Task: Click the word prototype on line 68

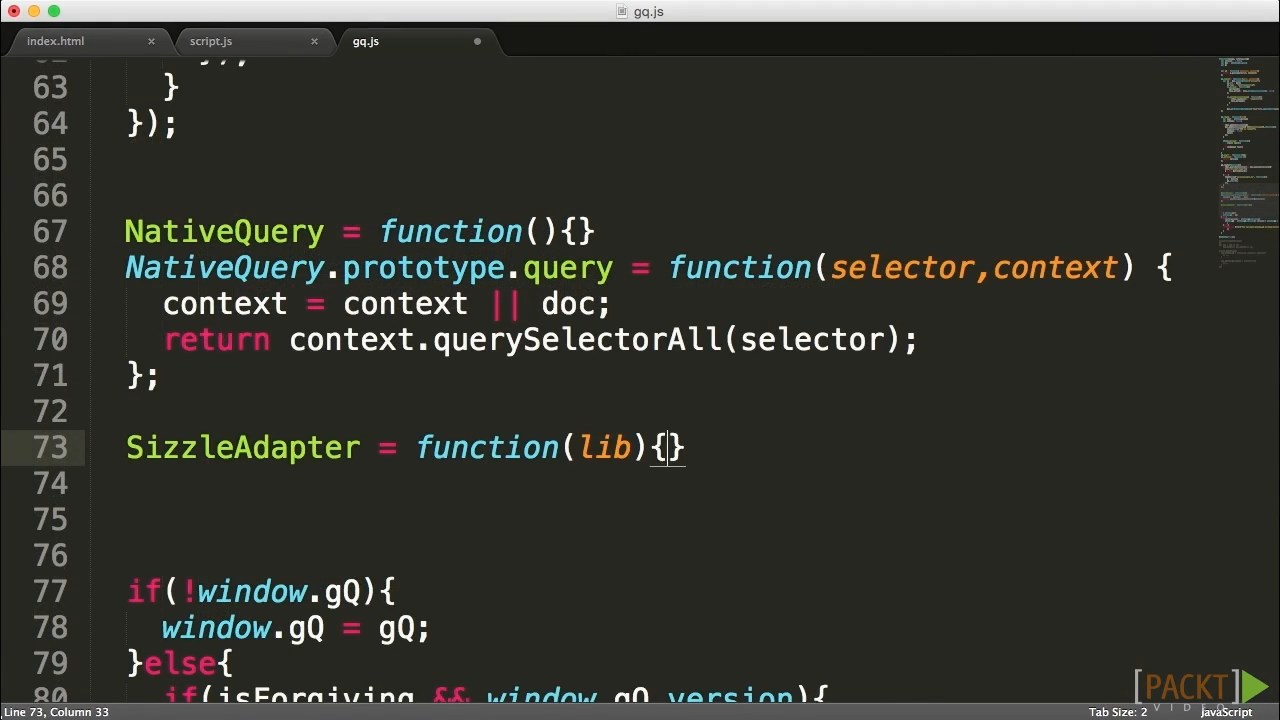Action: pos(424,269)
